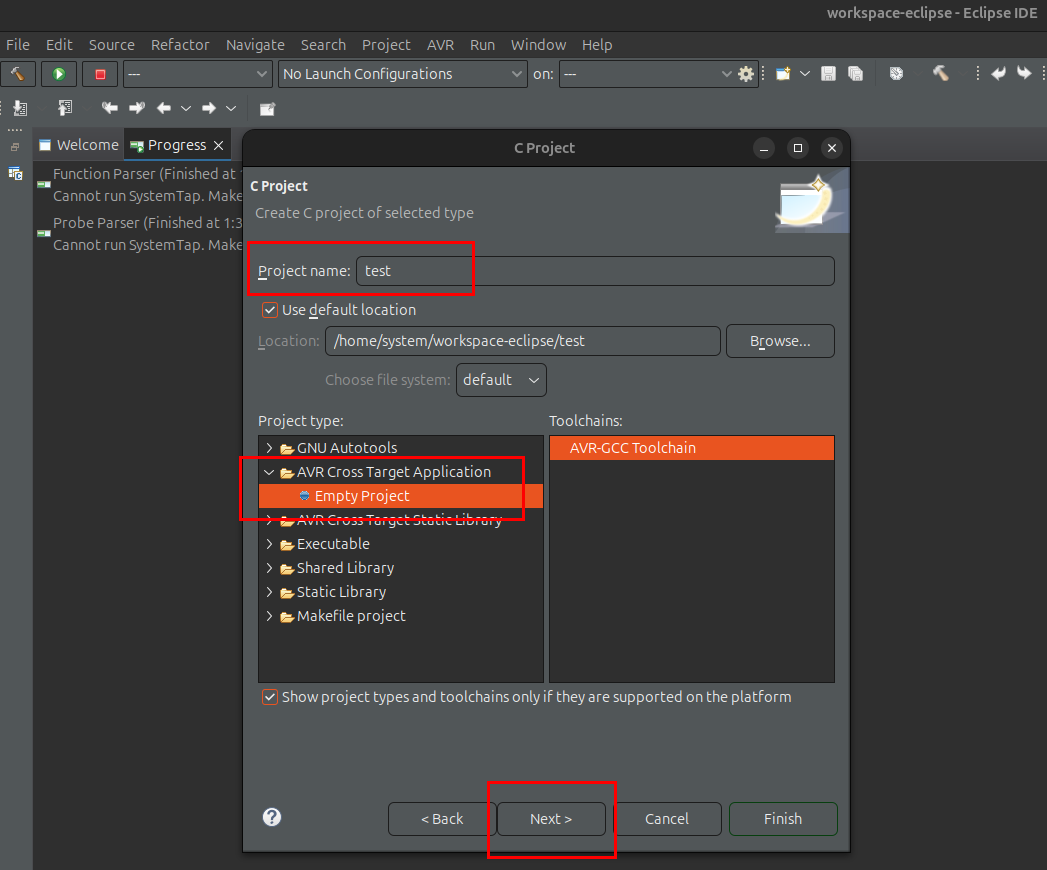Expand Static Library project type
This screenshot has height=870, width=1047.
269,592
